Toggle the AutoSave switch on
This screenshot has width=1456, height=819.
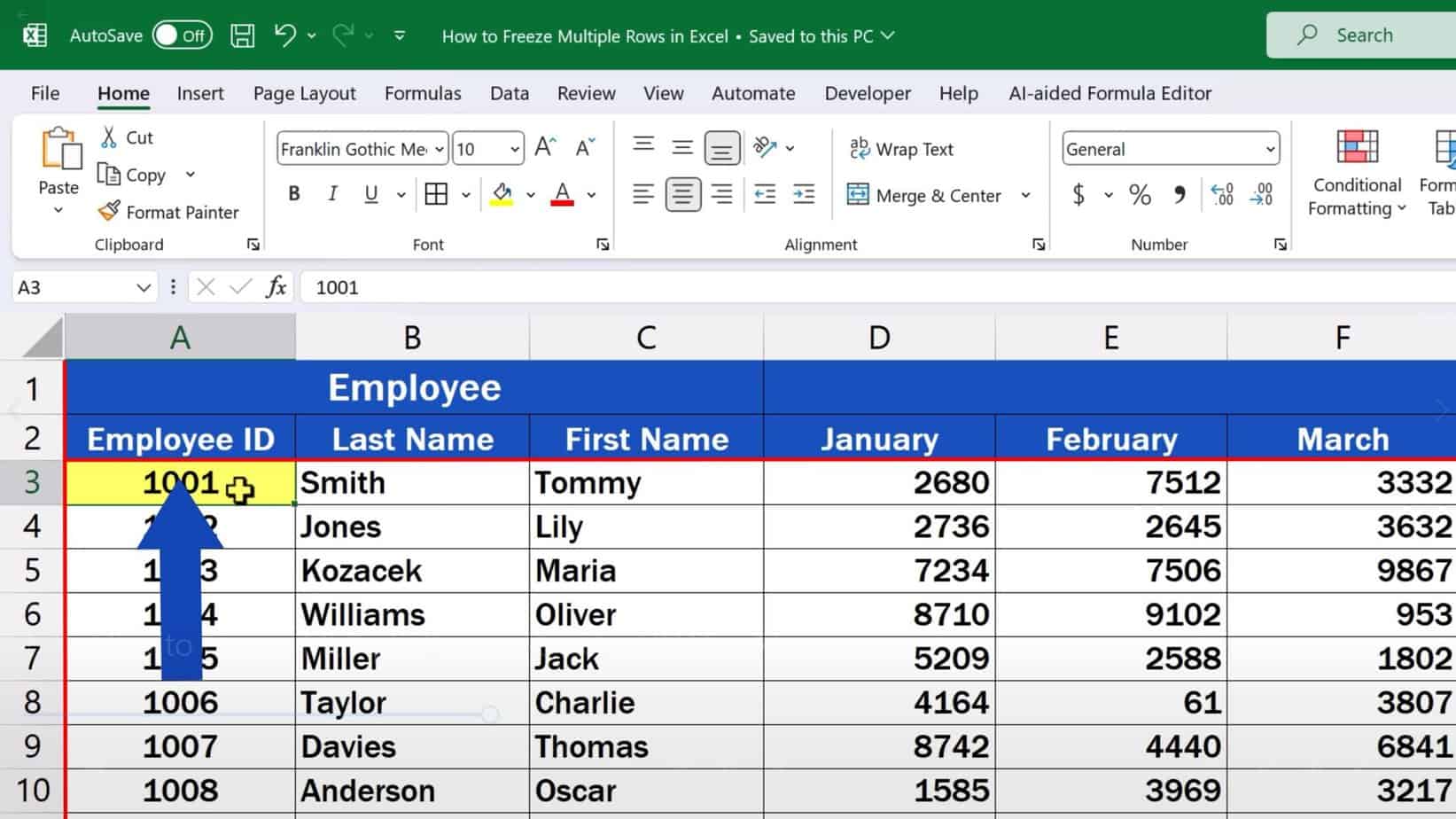coord(183,35)
